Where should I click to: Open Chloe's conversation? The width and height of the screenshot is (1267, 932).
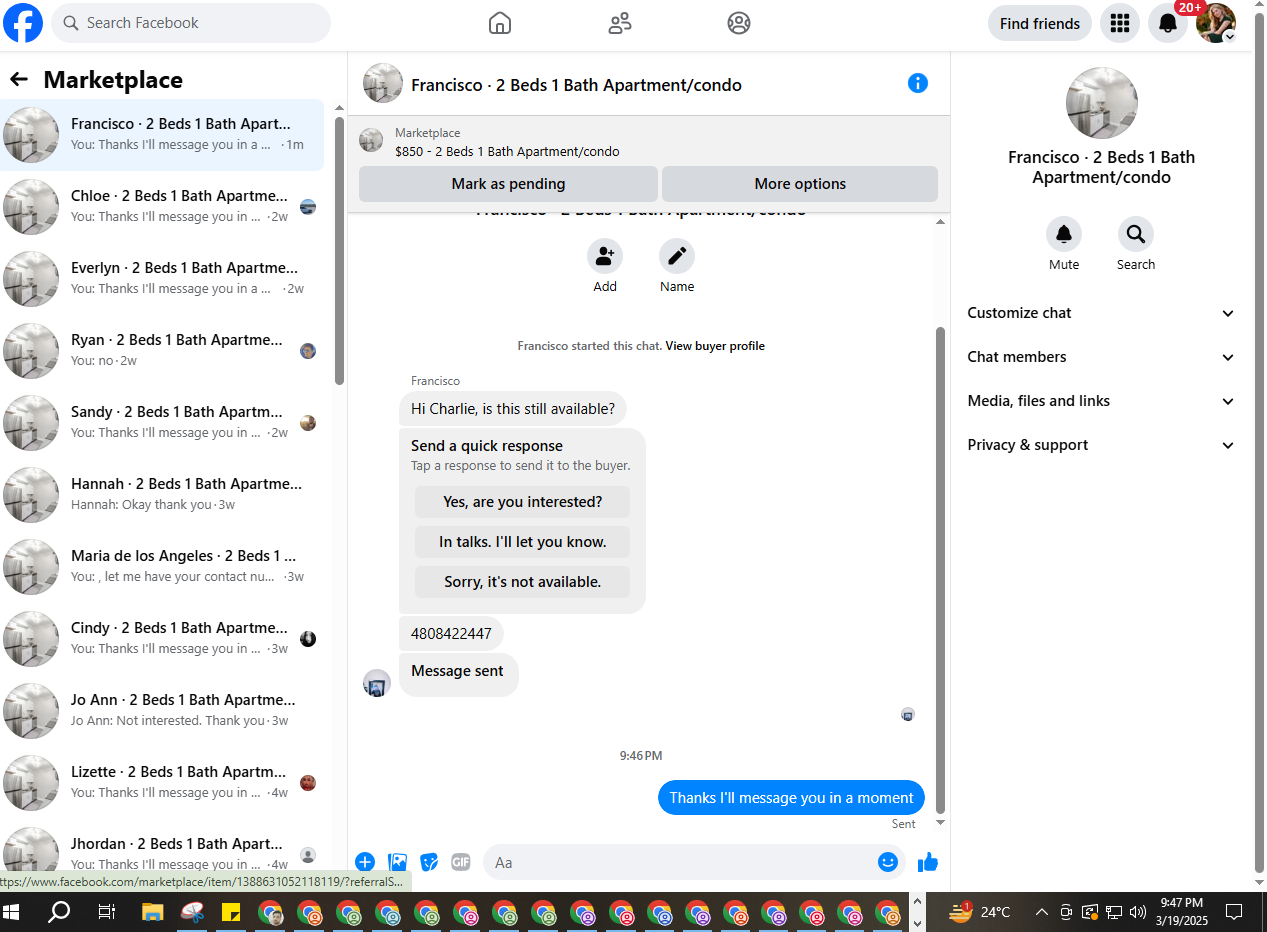click(162, 207)
